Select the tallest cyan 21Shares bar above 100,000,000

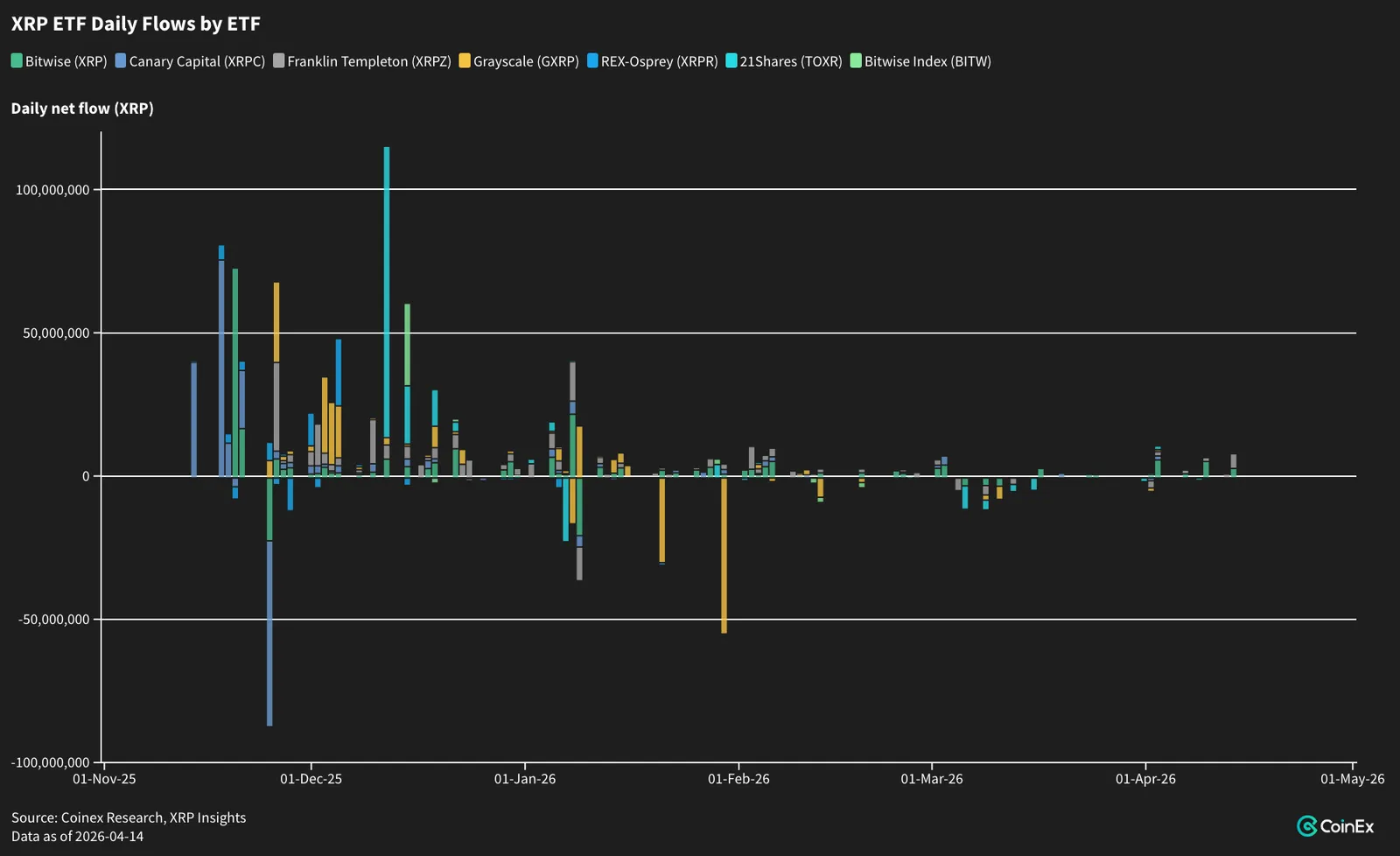tap(387, 291)
